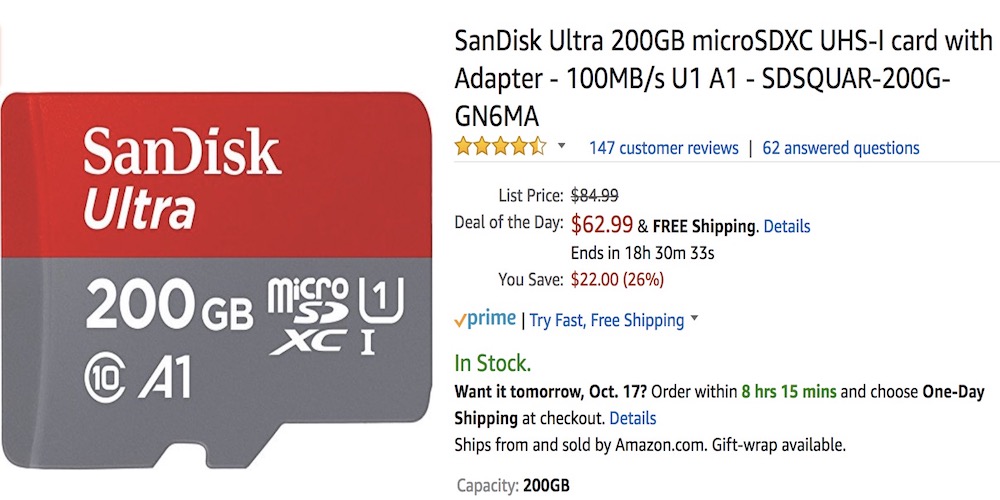Click Details after One-Day Shipping at checkout

[x=633, y=418]
